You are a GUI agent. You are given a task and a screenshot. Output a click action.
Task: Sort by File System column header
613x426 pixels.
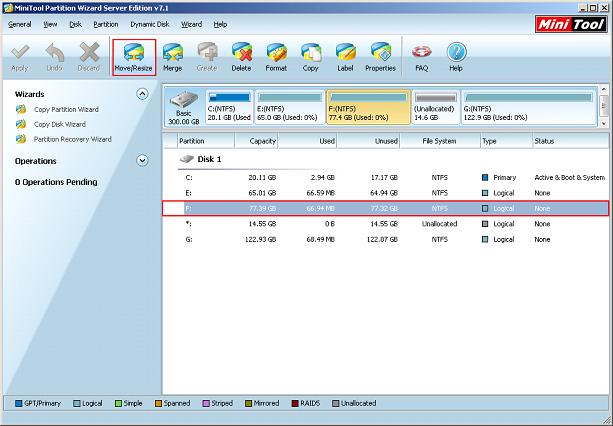tap(440, 141)
